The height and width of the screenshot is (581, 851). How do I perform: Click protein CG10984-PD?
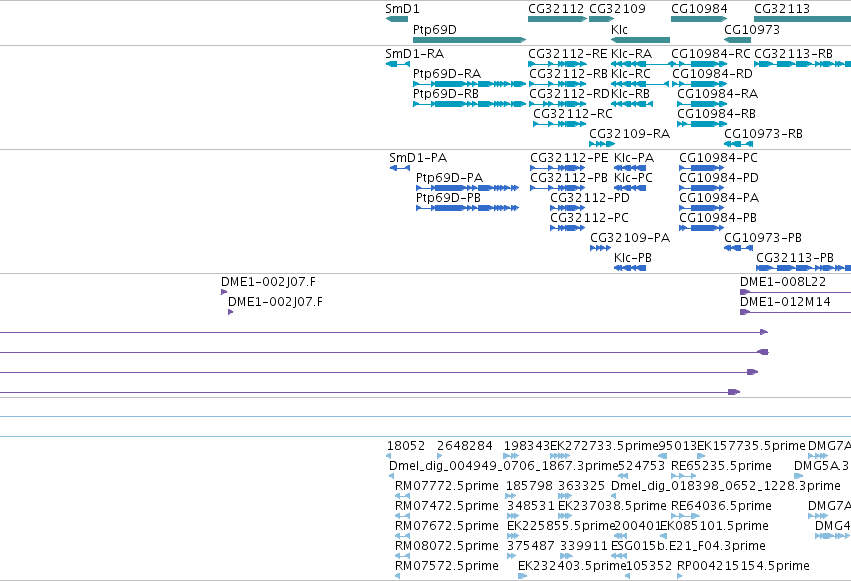click(x=702, y=188)
